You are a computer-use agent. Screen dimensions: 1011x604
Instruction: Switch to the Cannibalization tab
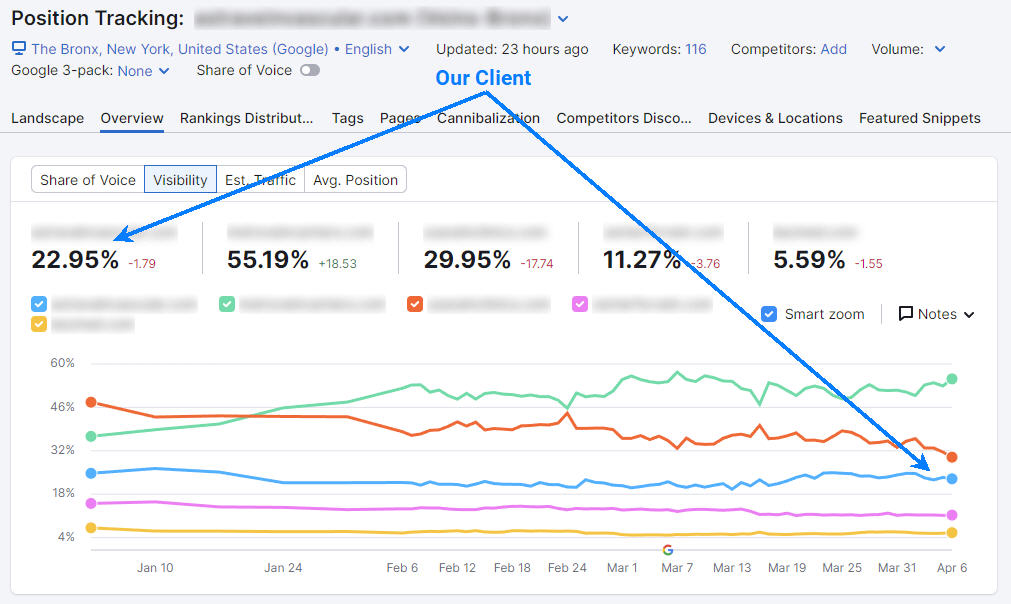click(488, 118)
